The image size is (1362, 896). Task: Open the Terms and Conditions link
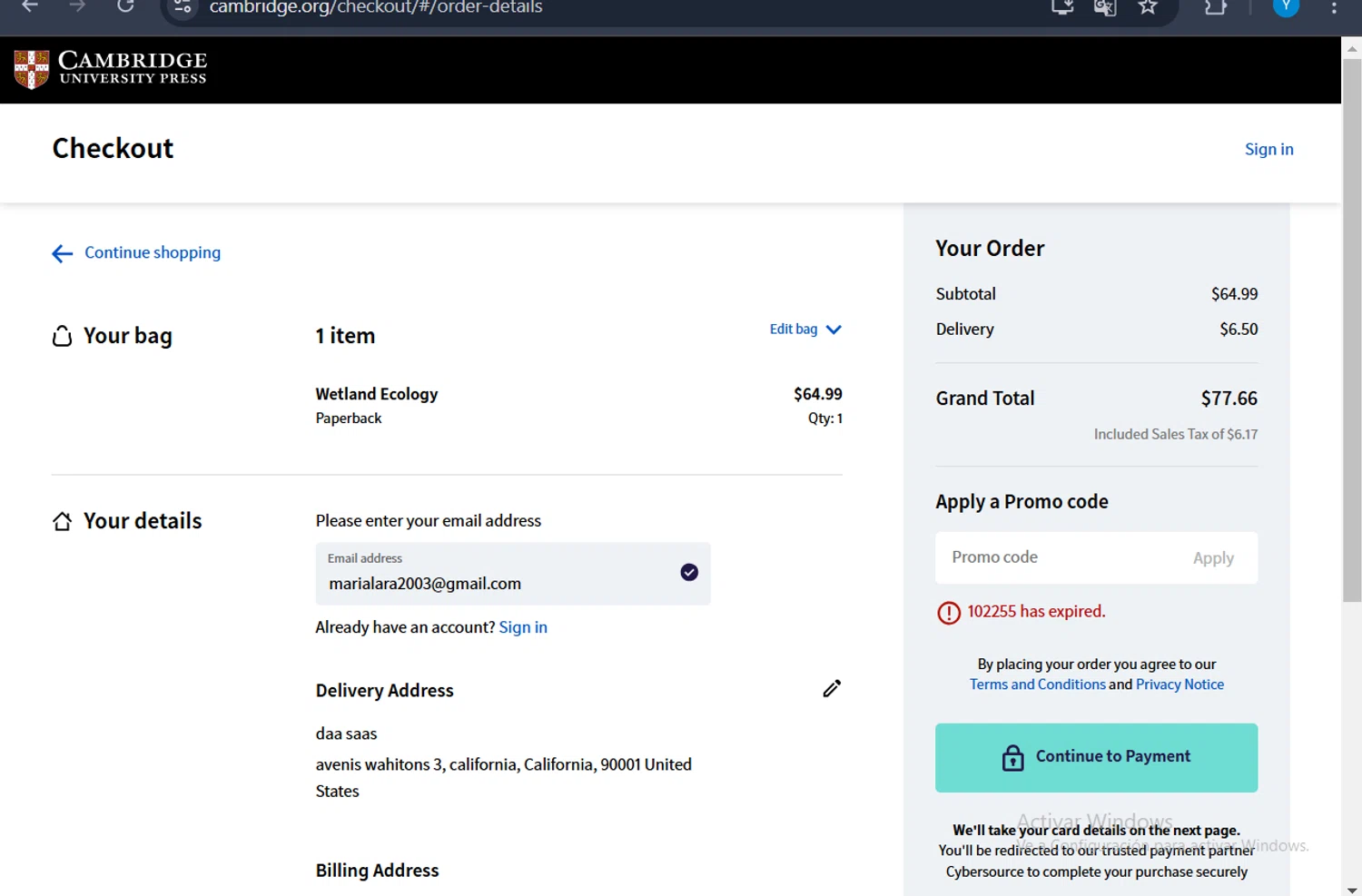point(1037,684)
